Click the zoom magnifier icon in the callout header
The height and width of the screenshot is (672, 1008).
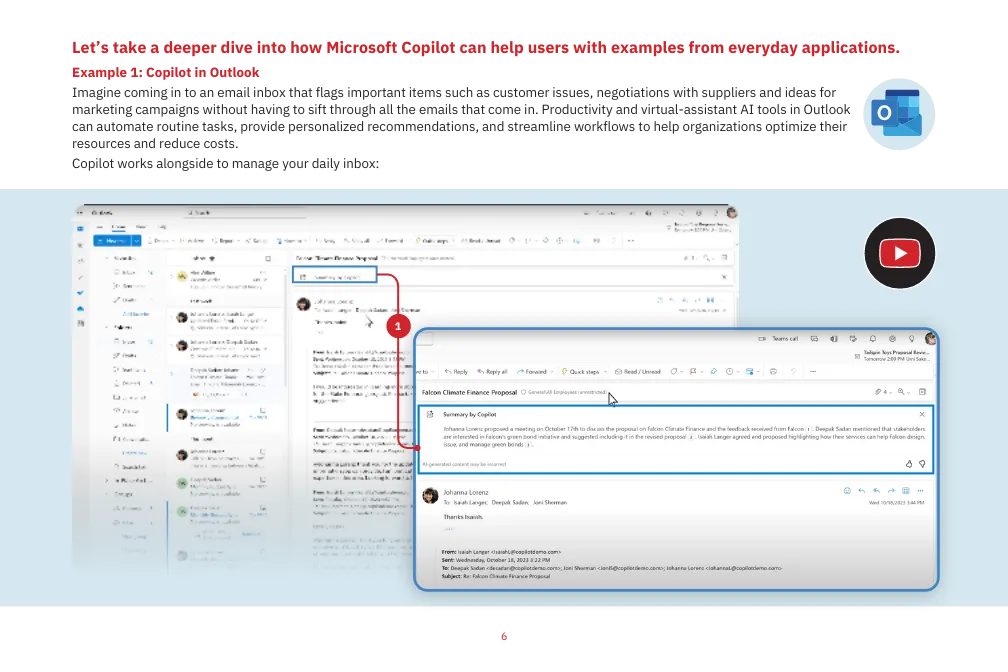point(901,392)
